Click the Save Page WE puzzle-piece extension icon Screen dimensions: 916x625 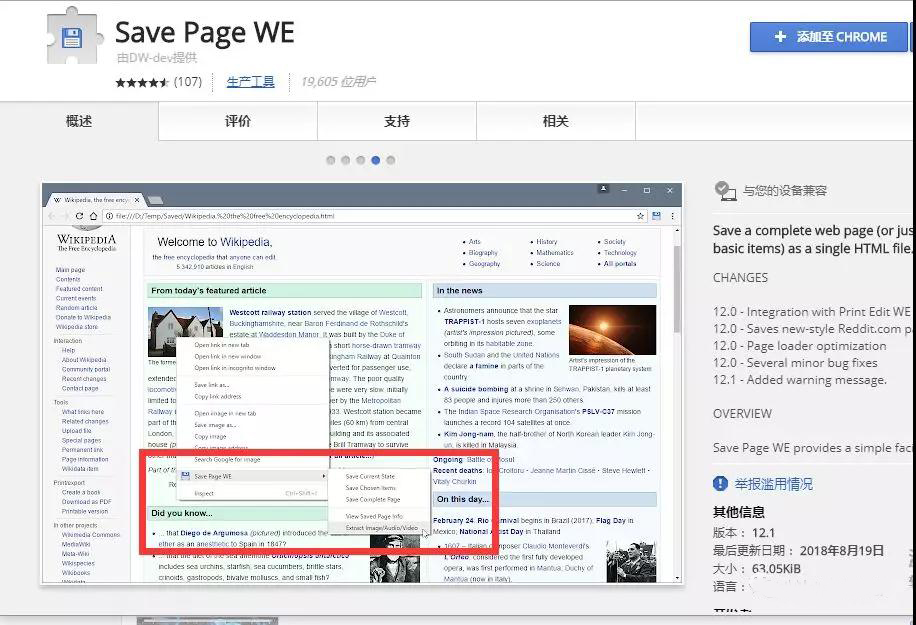click(75, 36)
